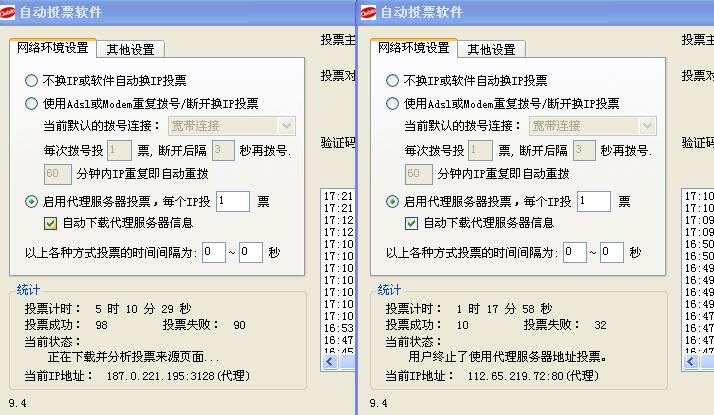Open the '宽带连接' dropdown in right window

click(x=646, y=126)
